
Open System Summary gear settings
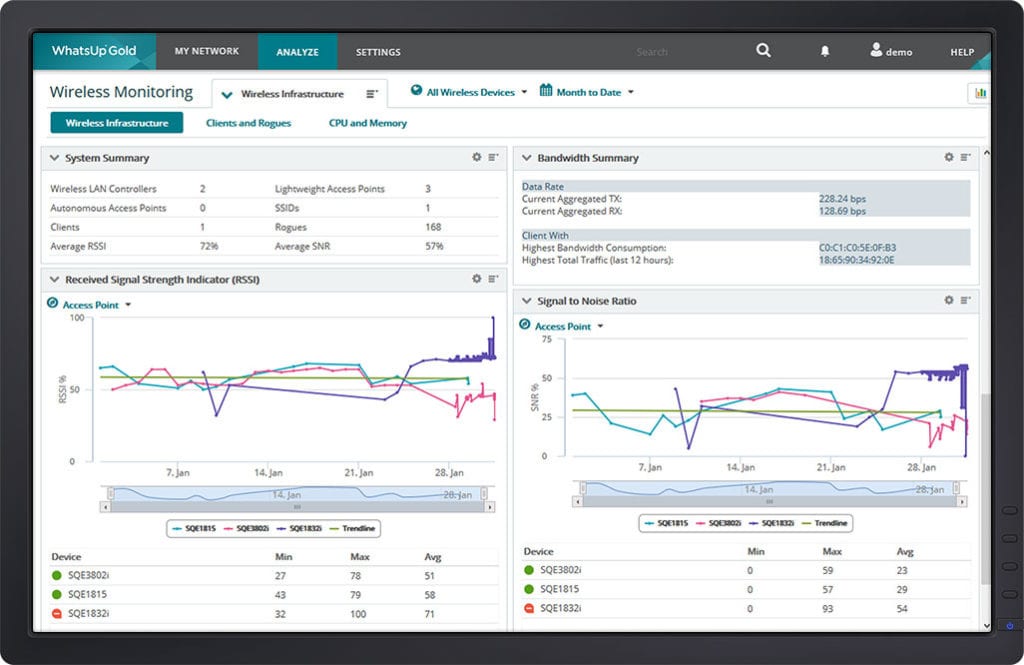[477, 157]
